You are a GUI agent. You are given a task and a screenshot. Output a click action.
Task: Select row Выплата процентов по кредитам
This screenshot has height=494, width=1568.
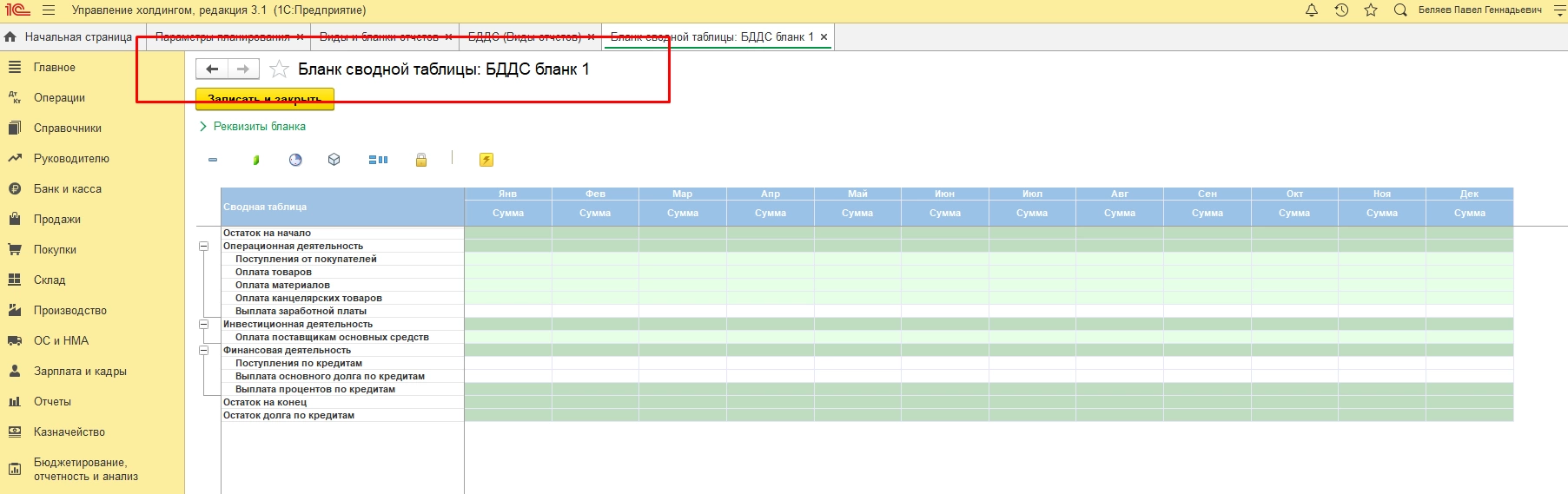click(x=342, y=389)
